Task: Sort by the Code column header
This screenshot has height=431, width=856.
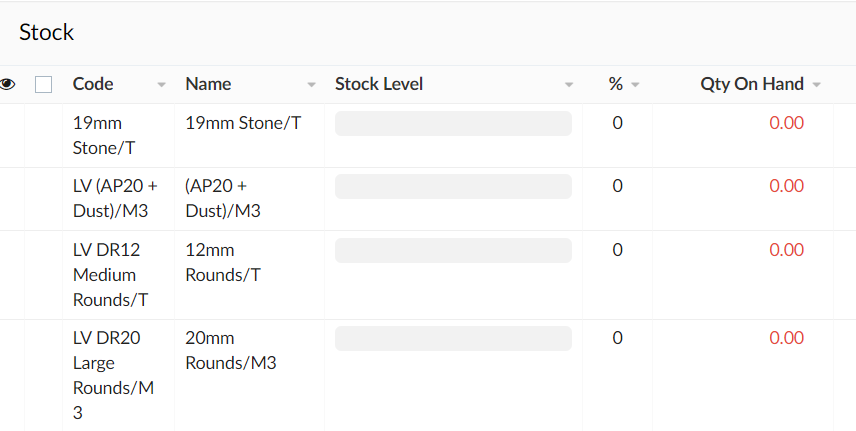Action: coord(93,84)
